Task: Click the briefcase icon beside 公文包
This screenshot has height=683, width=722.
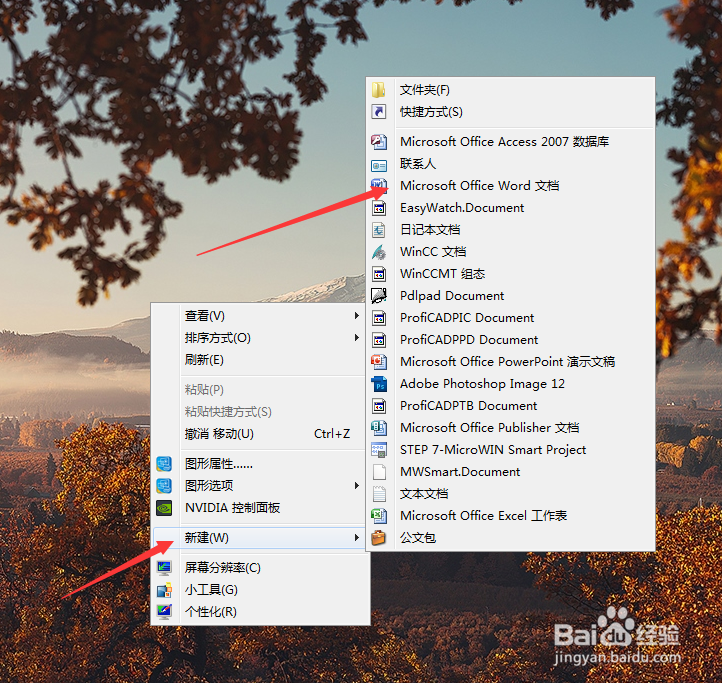Action: click(378, 538)
